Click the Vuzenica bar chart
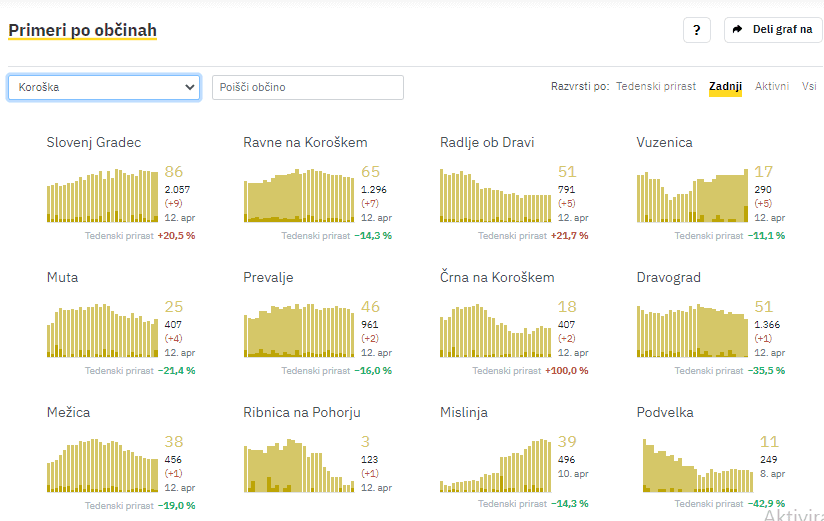Image resolution: width=824 pixels, height=521 pixels. pos(692,196)
